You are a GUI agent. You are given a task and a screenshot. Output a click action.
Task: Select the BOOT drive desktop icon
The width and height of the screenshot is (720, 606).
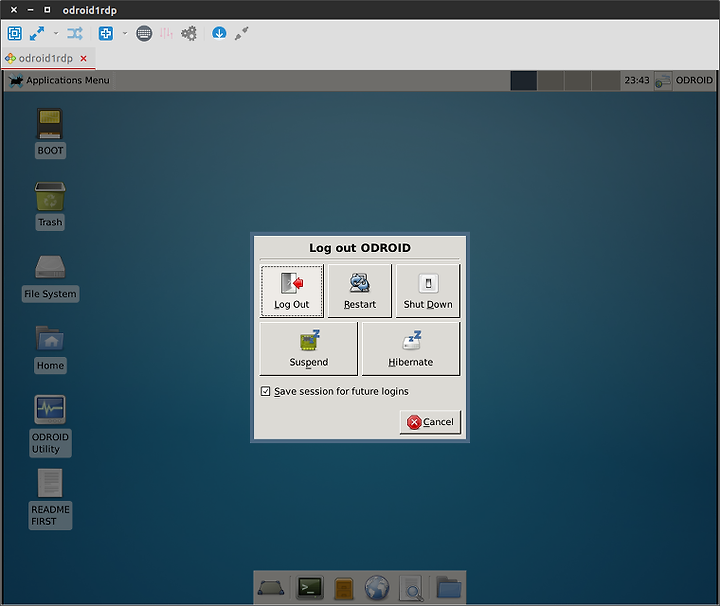[x=50, y=134]
